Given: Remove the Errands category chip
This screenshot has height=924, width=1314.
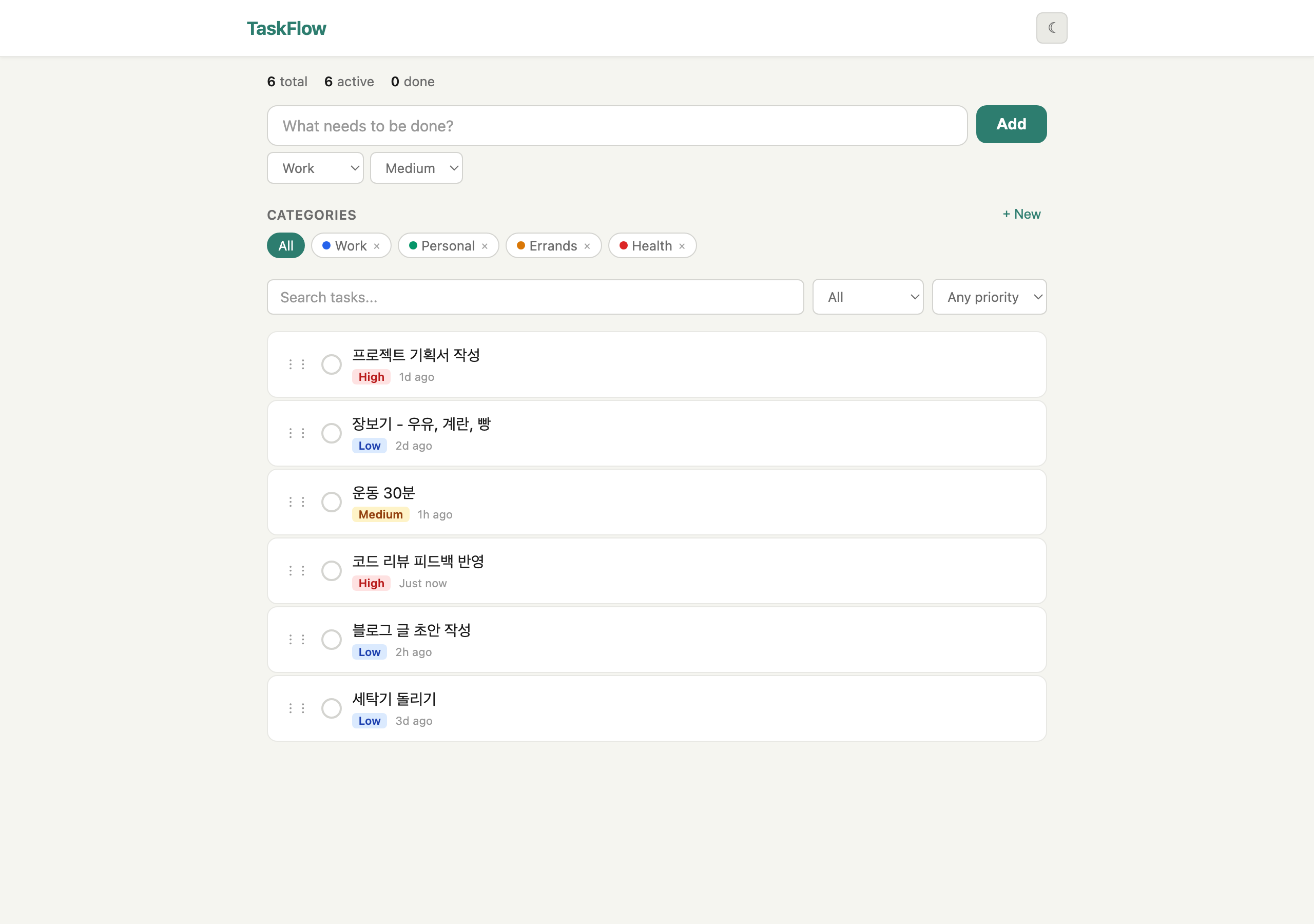Looking at the screenshot, I should 587,245.
